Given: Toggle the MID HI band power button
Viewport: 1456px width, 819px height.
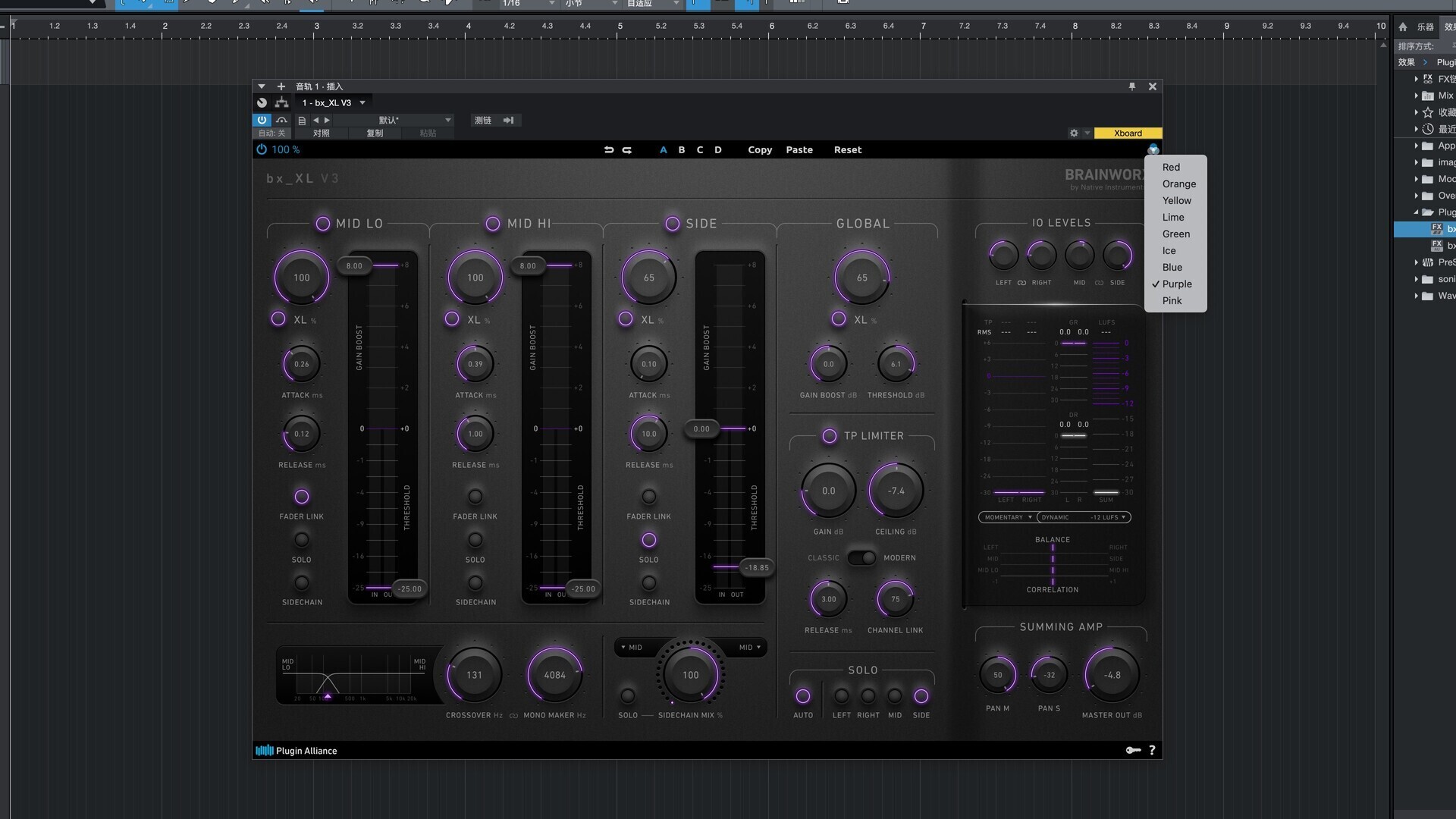Looking at the screenshot, I should [493, 224].
